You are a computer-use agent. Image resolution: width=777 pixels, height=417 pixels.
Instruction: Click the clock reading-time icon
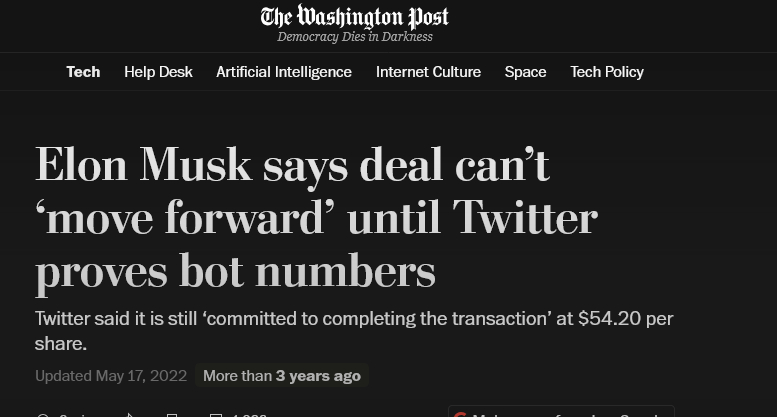(42, 414)
